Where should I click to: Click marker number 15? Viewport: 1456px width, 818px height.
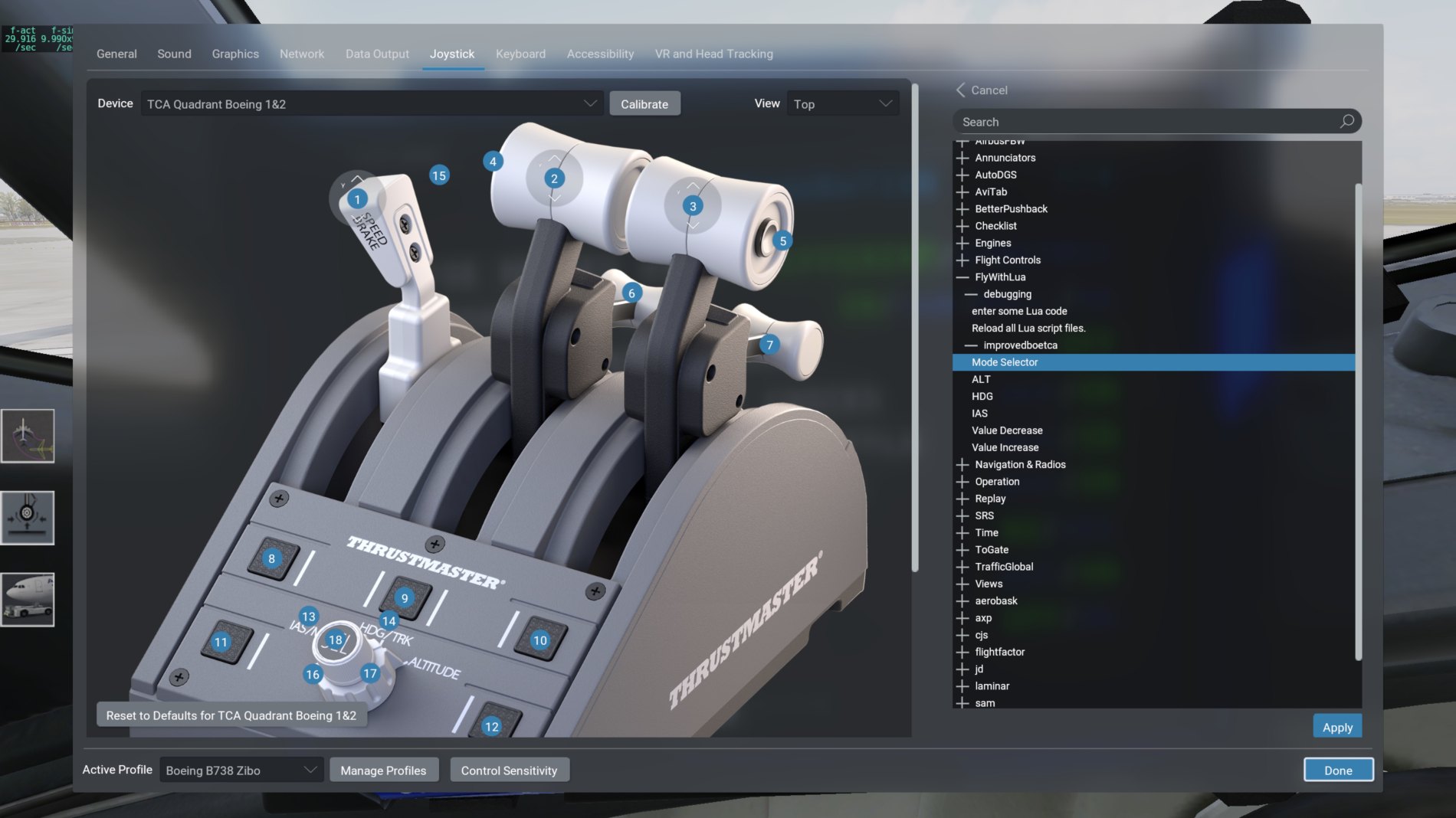438,175
